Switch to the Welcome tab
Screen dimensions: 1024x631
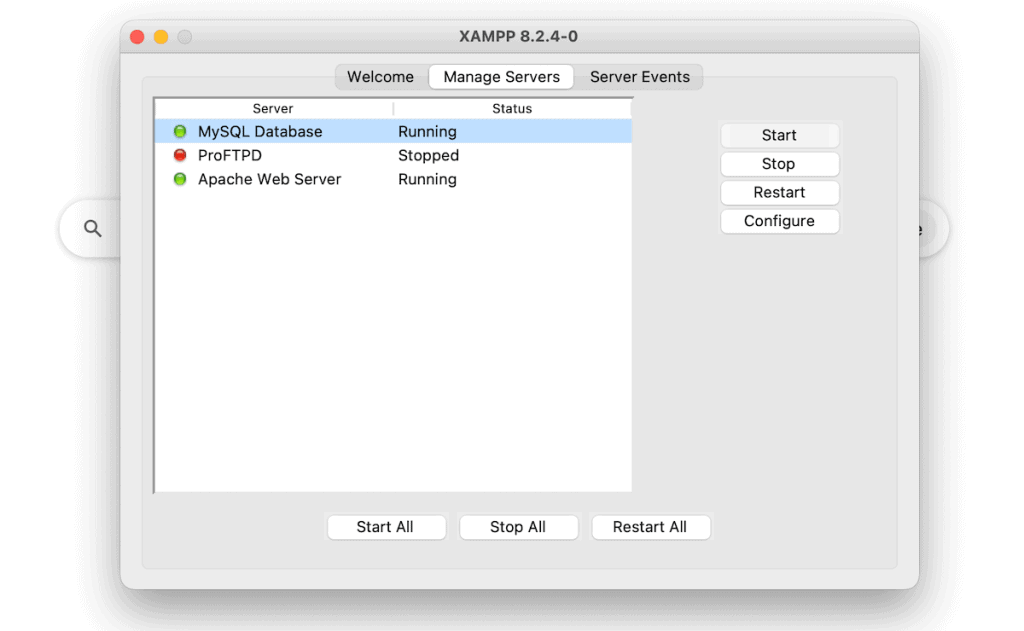381,76
